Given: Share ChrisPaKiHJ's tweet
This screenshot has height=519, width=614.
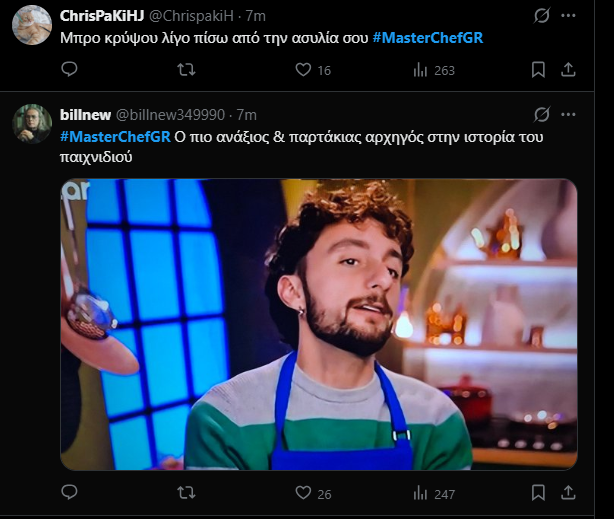Looking at the screenshot, I should [569, 70].
